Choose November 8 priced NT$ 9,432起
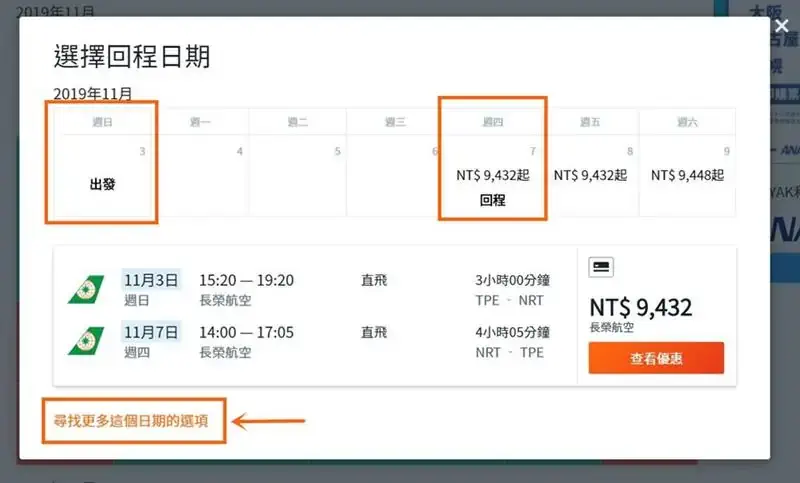The width and height of the screenshot is (800, 483). (590, 176)
